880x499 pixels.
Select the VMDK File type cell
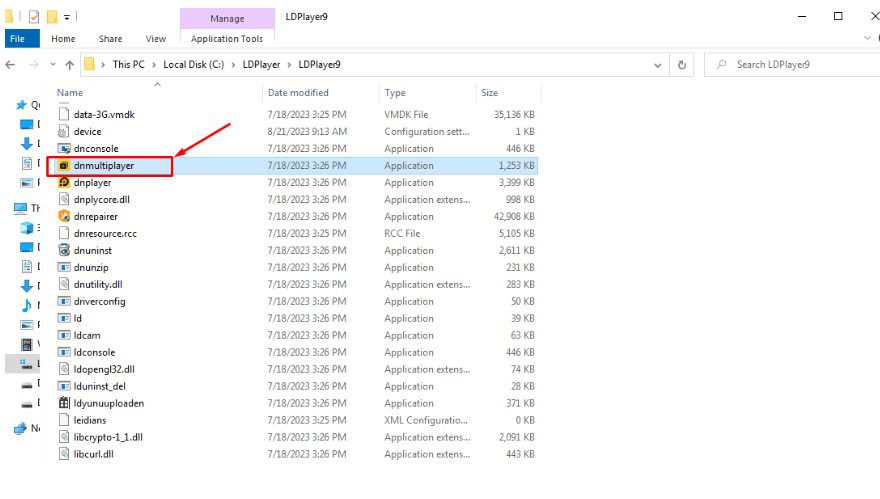pyautogui.click(x=406, y=115)
